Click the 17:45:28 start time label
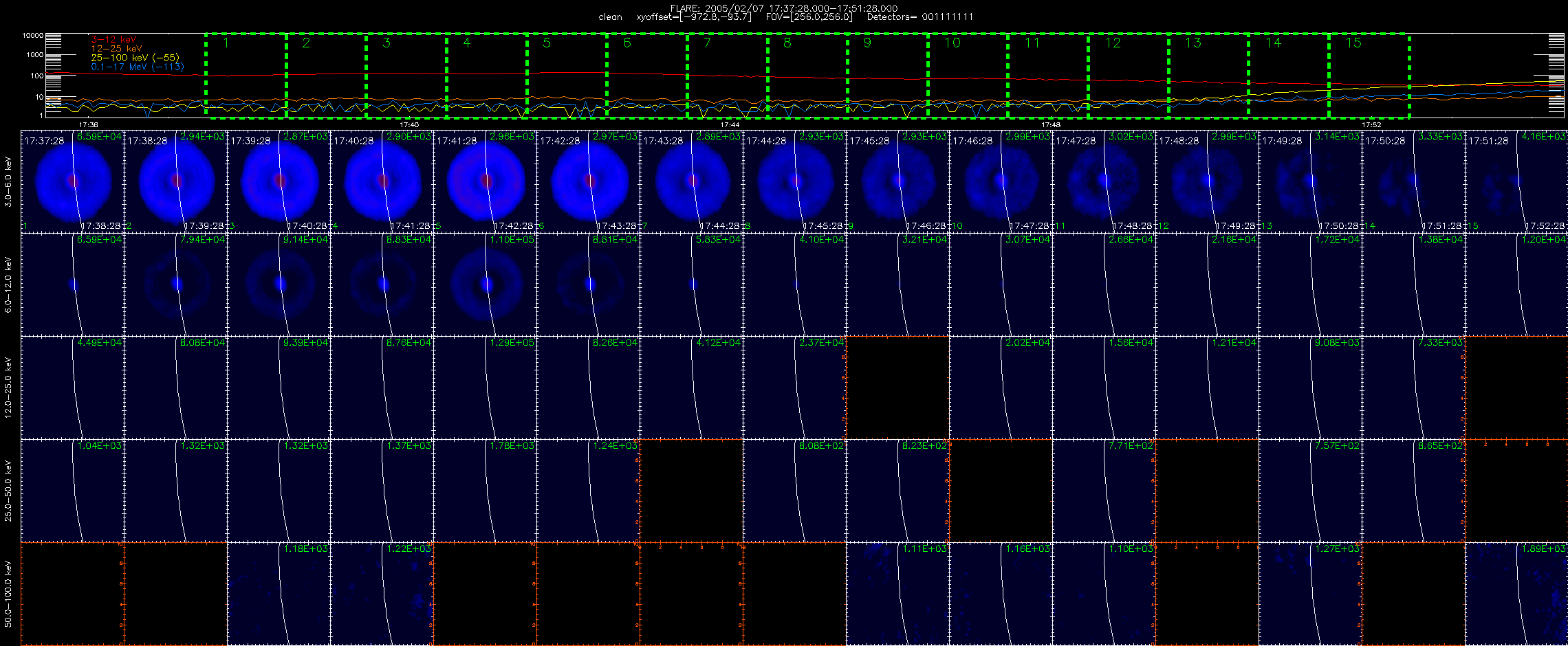The image size is (1568, 646). pos(869,141)
